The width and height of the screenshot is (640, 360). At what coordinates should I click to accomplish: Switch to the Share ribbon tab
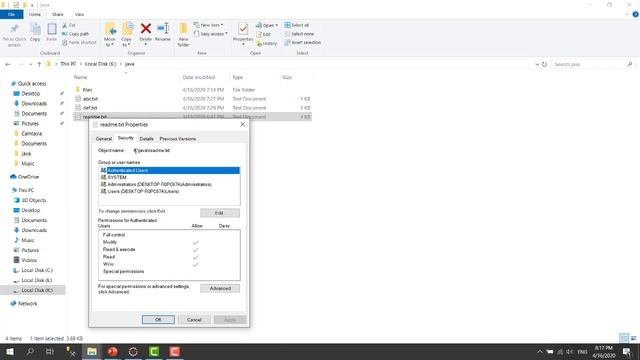(58, 14)
